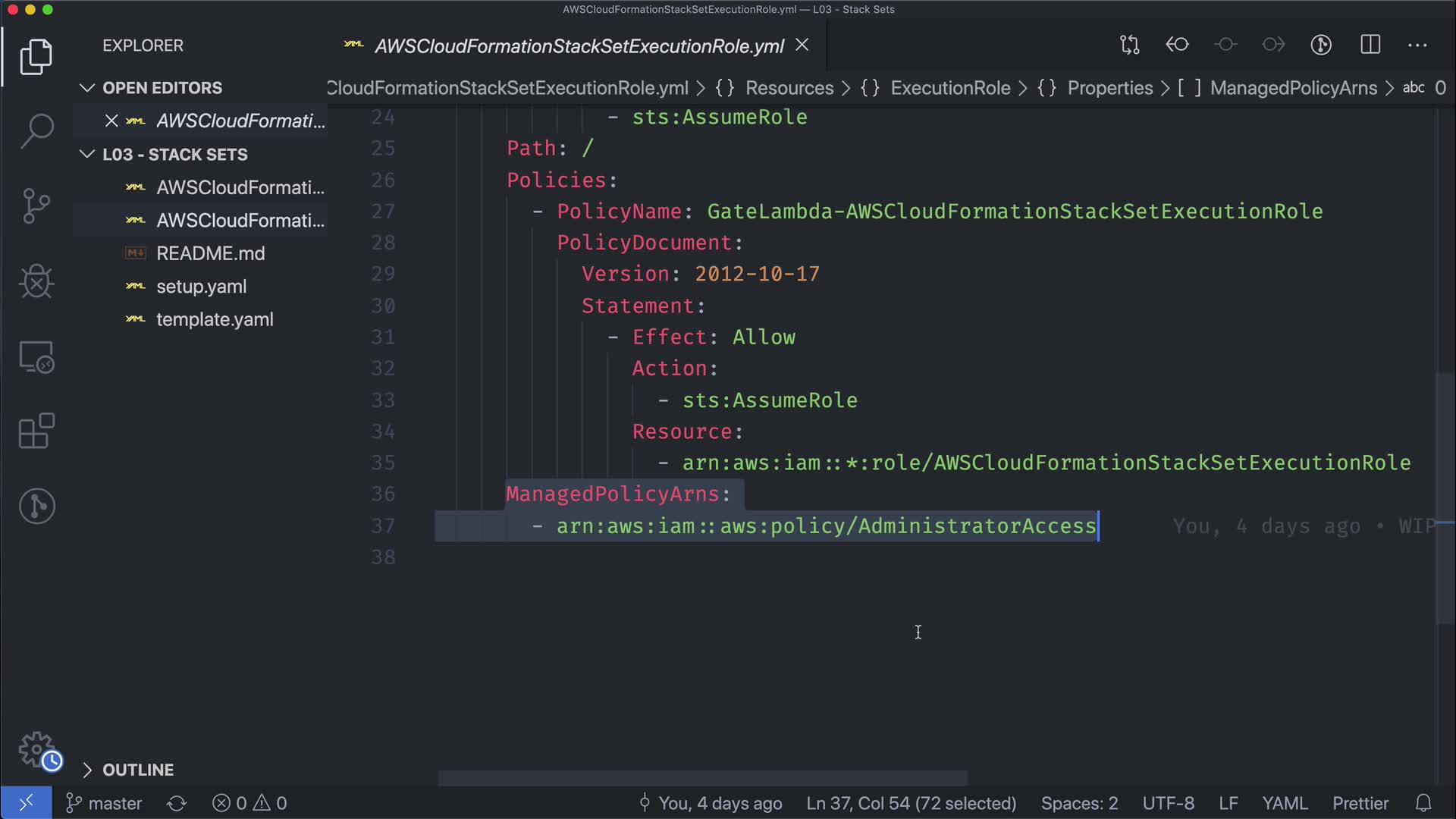Screen dimensions: 1456x819
Task: Open the Run and Debug view
Action: coord(36,281)
